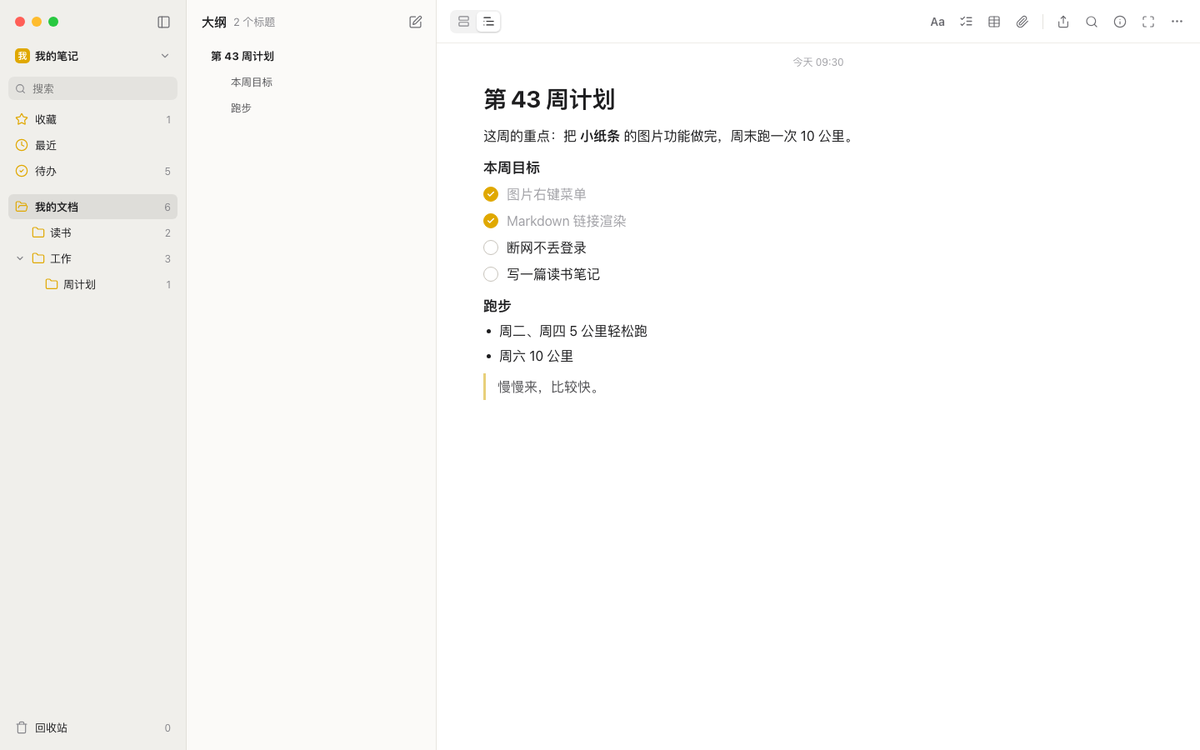This screenshot has height=750, width=1200.
Task: Open the Aa text format options
Action: (x=938, y=22)
